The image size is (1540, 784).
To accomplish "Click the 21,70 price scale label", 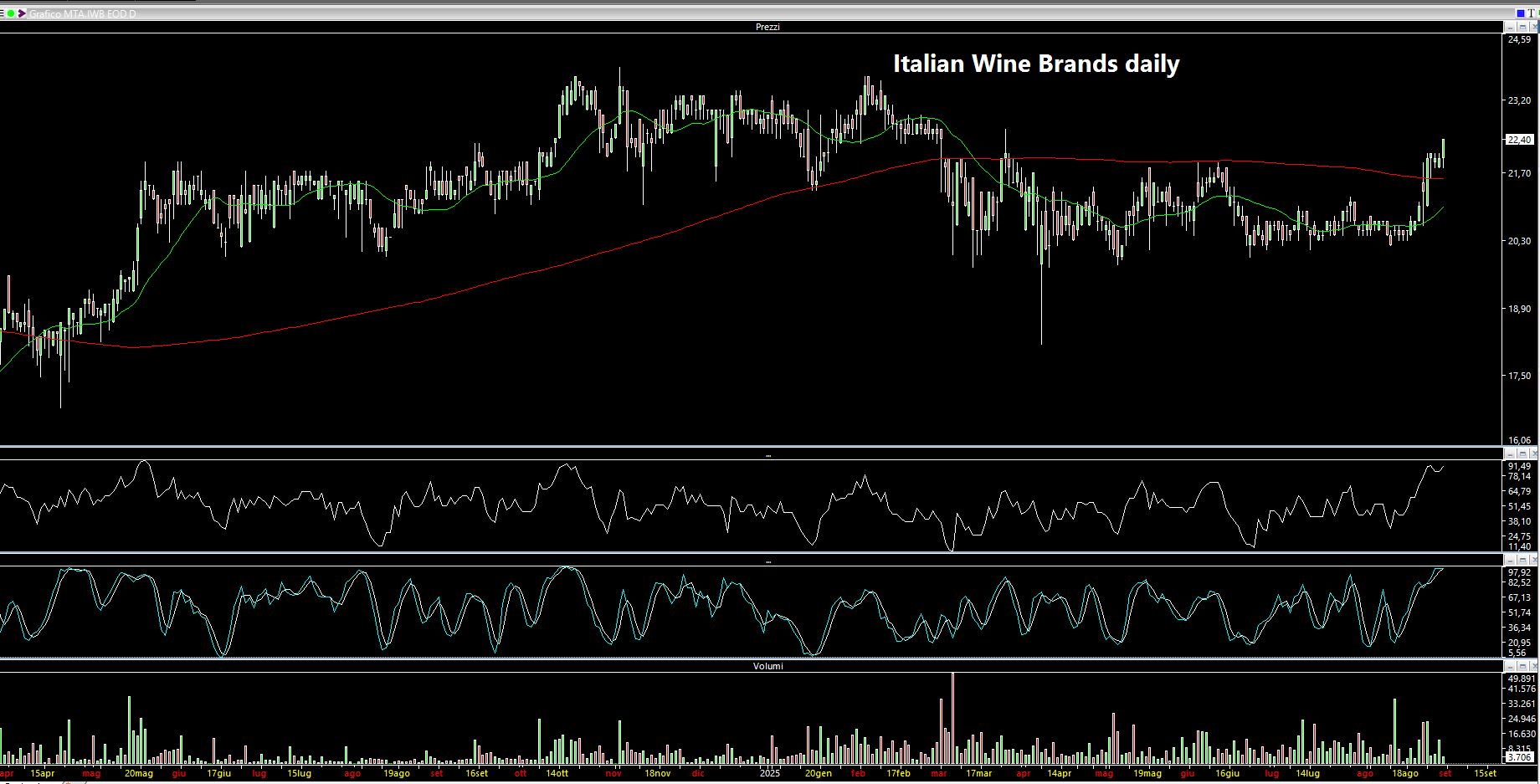I will click(1519, 173).
